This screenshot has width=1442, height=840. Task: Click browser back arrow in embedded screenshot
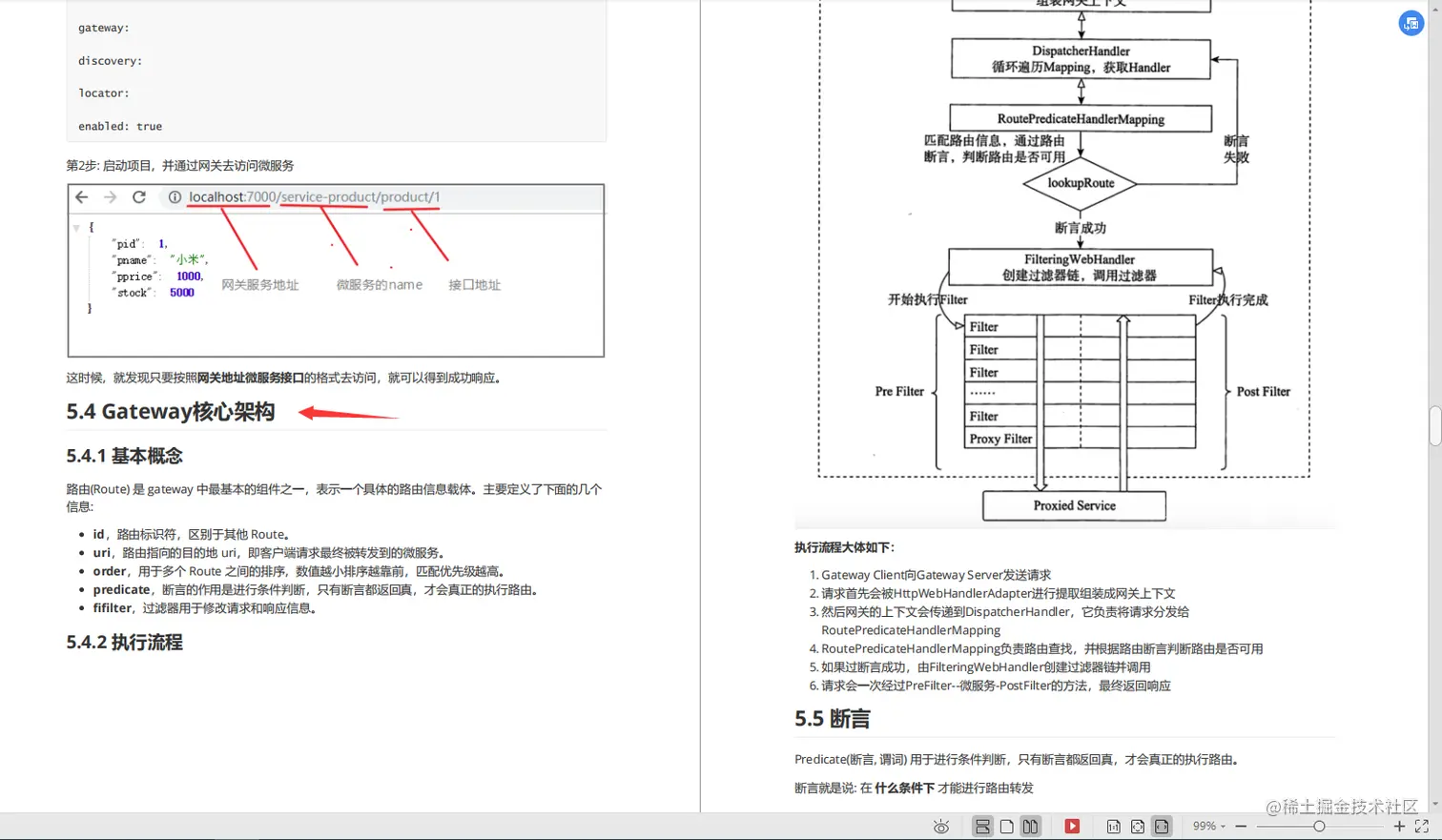(82, 197)
